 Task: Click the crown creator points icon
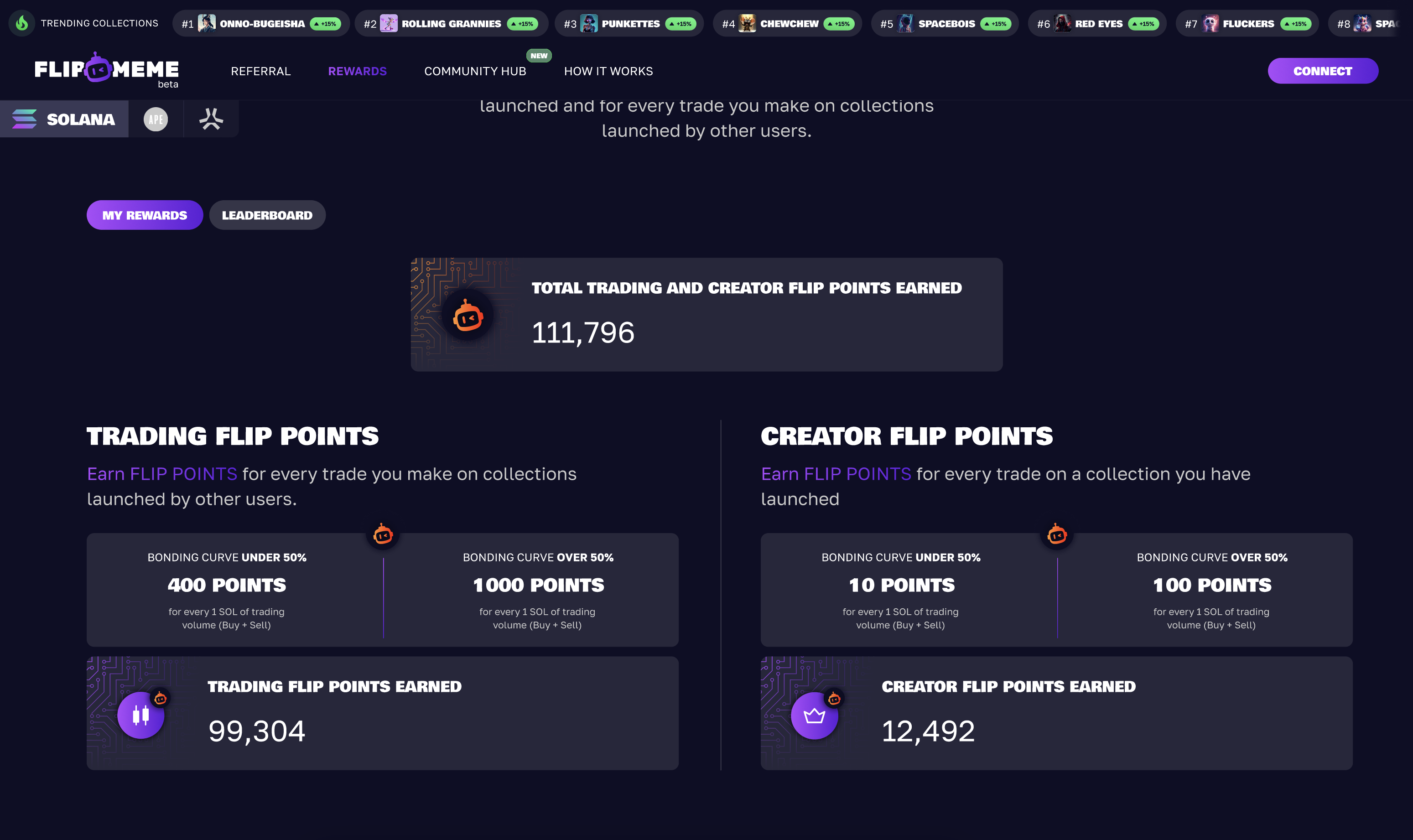814,716
